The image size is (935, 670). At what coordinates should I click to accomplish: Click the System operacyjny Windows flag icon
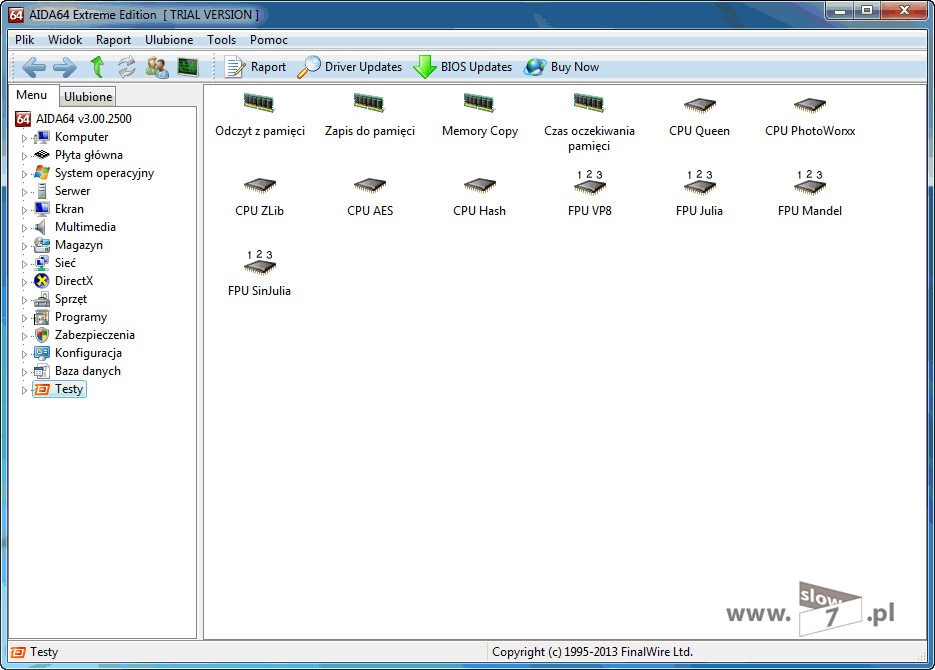click(x=42, y=173)
